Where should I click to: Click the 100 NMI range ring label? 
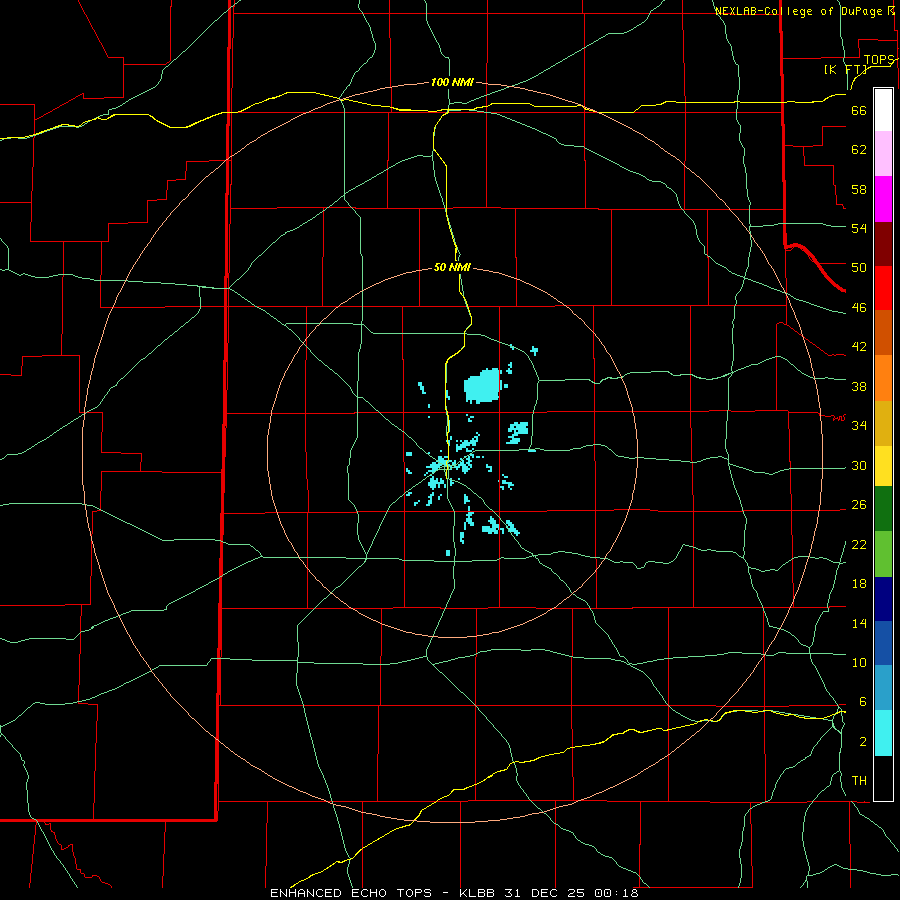[x=452, y=82]
